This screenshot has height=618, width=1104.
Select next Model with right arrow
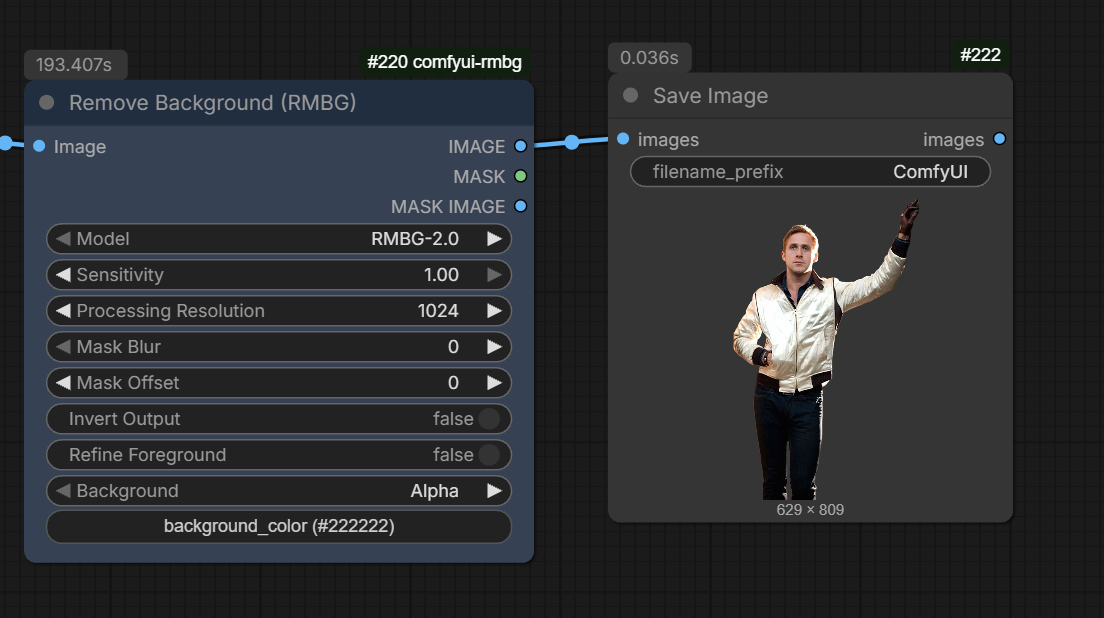[494, 239]
